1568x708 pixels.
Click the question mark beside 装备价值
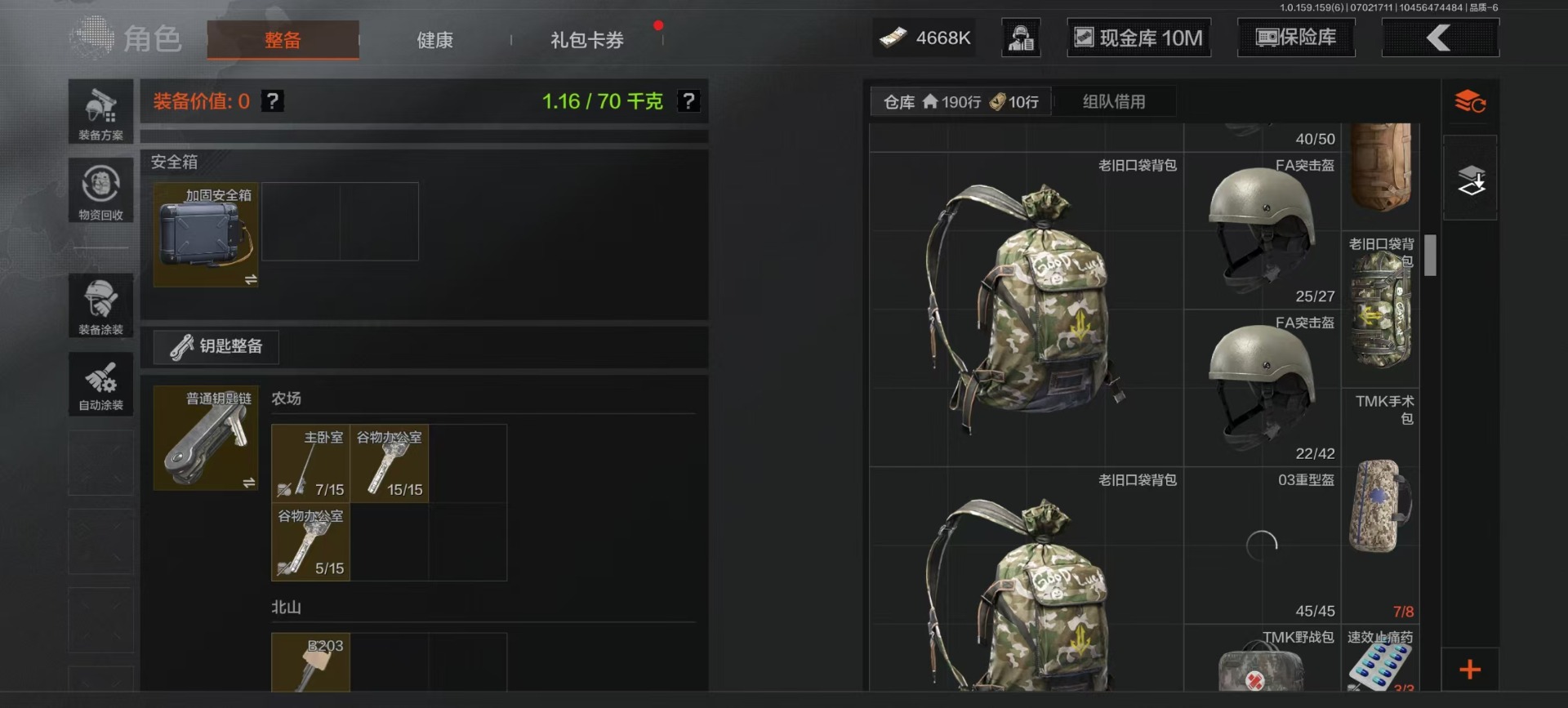[x=273, y=101]
